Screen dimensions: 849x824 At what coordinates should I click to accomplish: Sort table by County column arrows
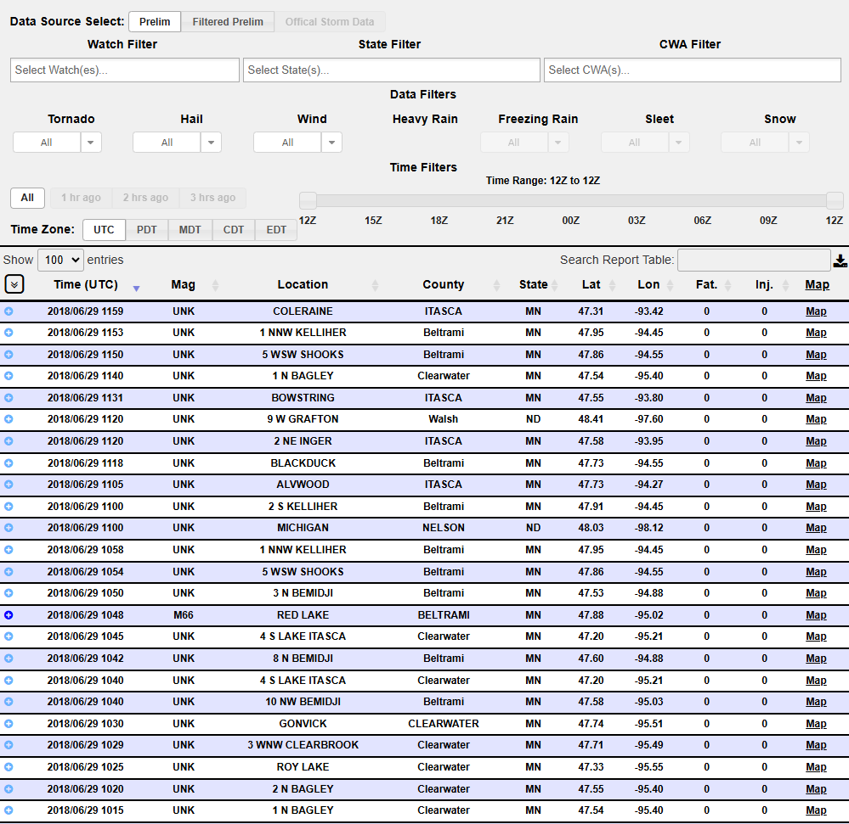497,285
